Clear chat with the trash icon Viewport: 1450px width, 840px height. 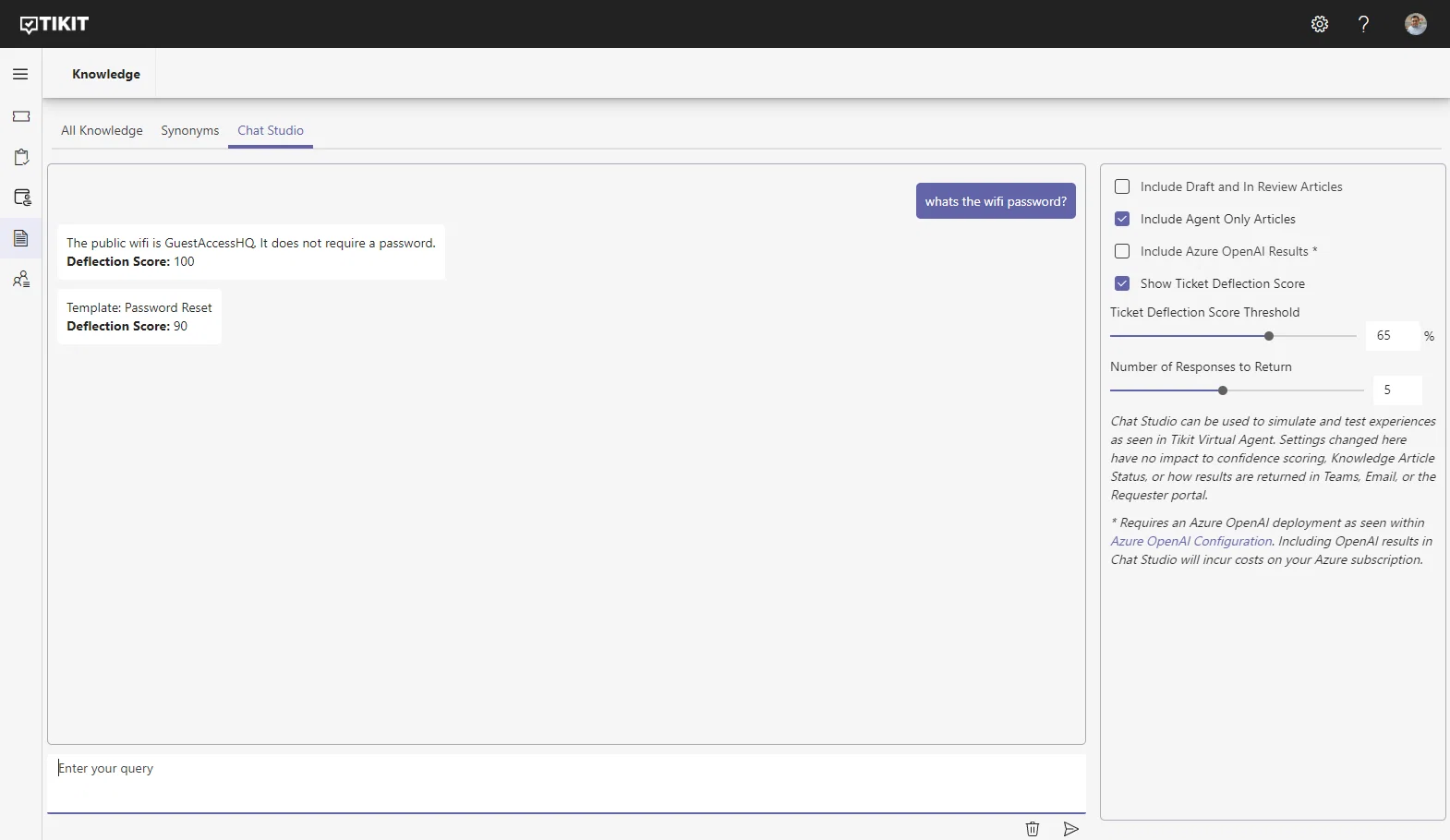1033,829
